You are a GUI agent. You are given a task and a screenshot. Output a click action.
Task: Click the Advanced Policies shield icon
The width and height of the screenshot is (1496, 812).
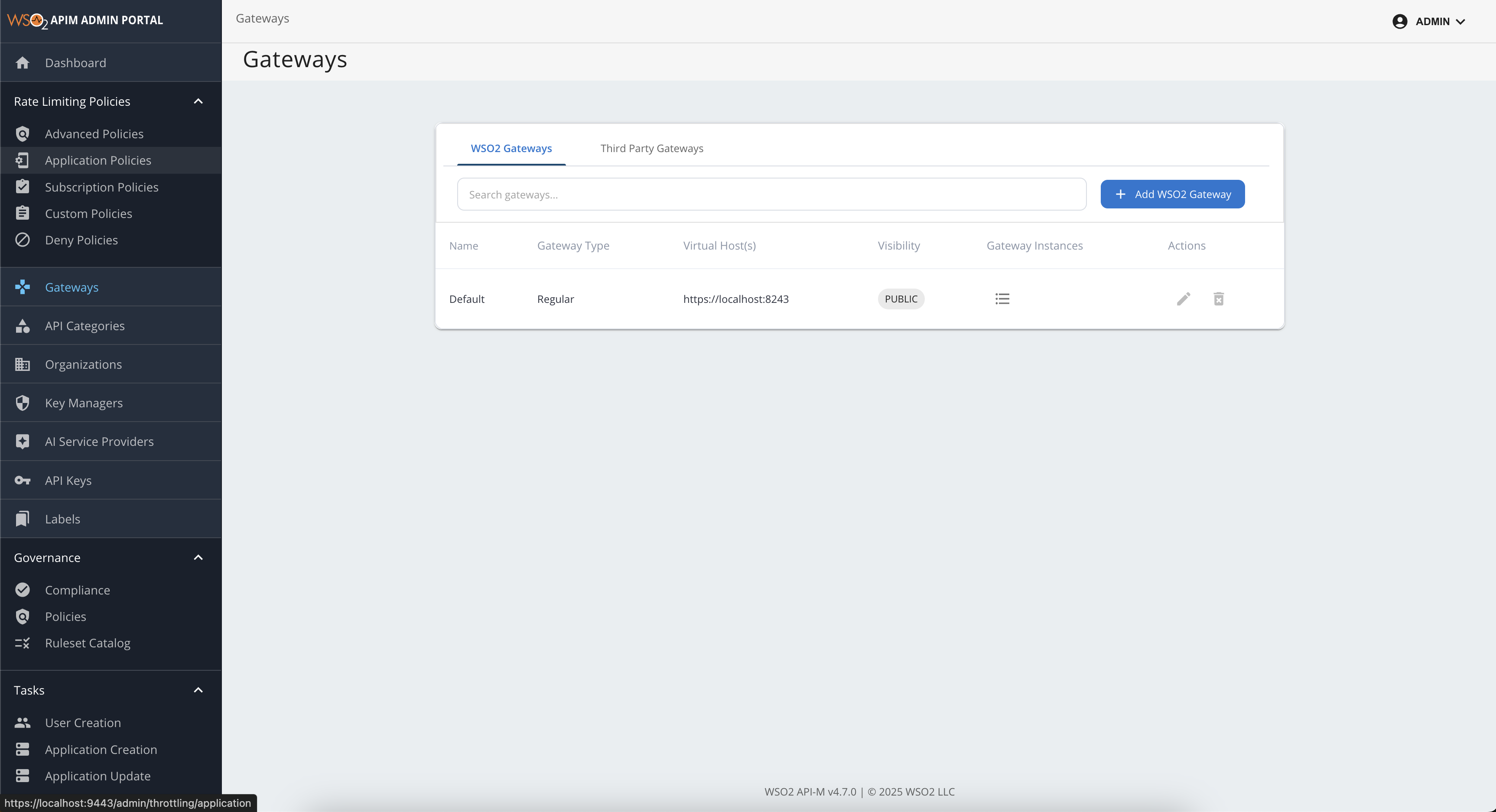pos(22,134)
